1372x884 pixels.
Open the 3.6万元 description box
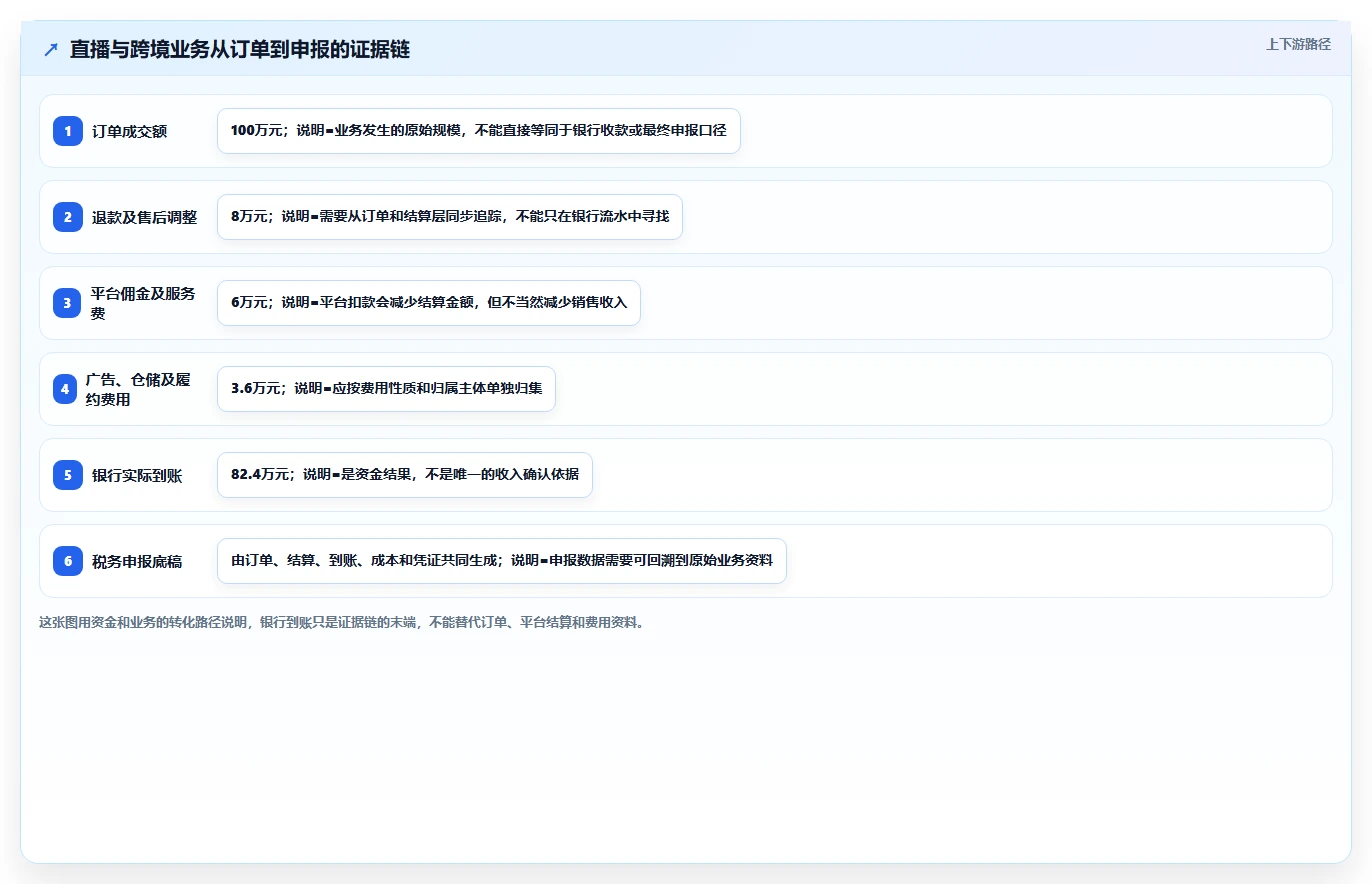386,389
